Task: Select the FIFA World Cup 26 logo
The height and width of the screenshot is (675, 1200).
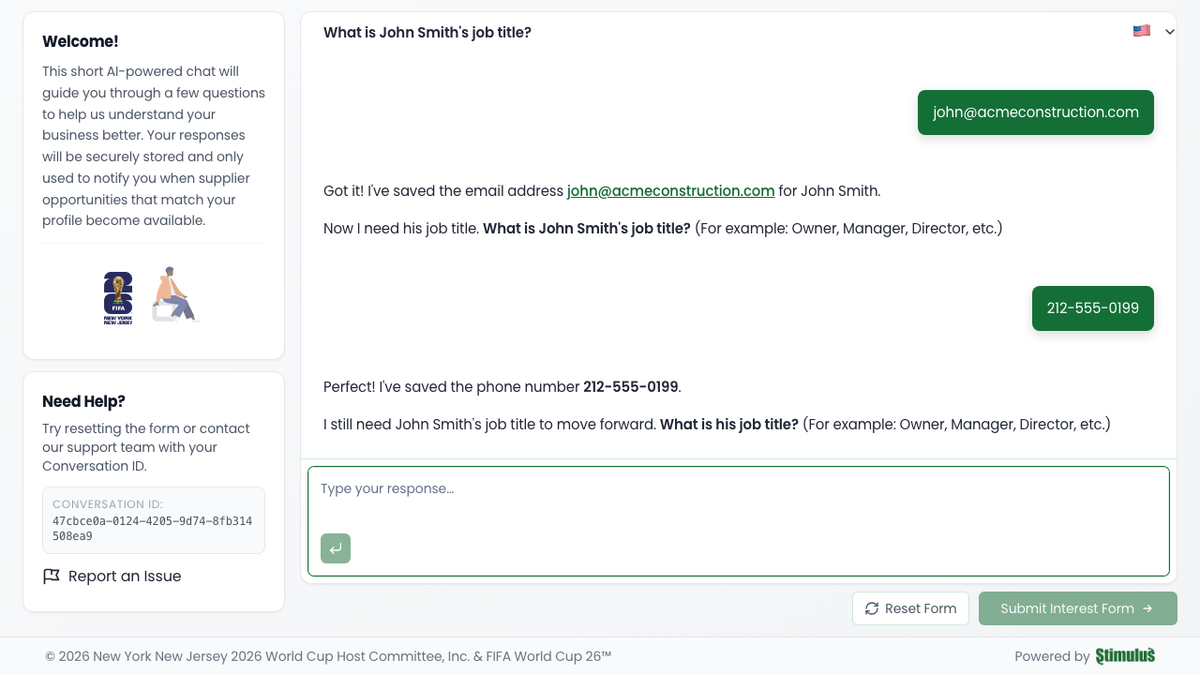Action: (x=117, y=295)
